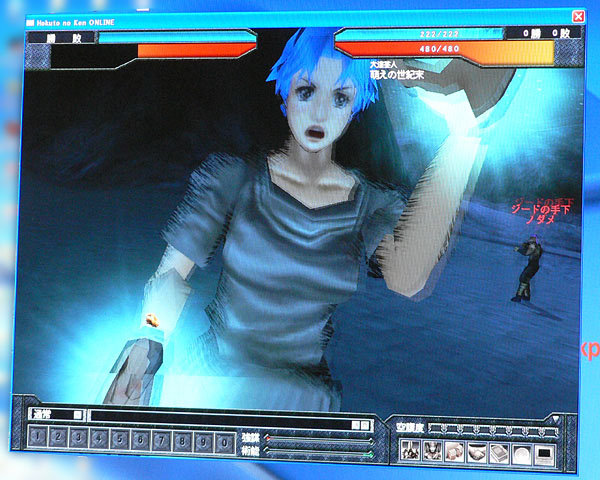Select hotkey slot 8 in skill bar

coord(183,442)
